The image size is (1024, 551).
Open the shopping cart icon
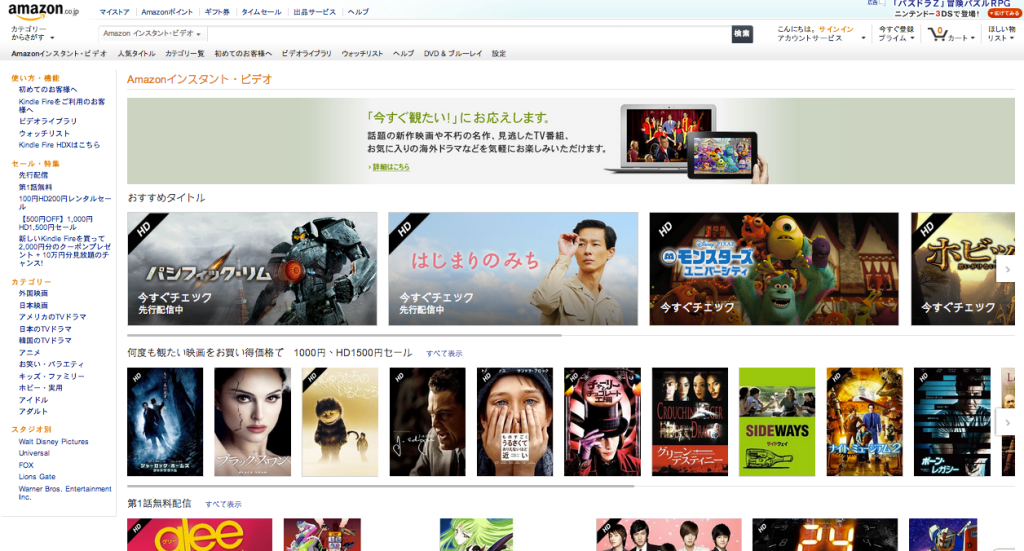click(938, 34)
